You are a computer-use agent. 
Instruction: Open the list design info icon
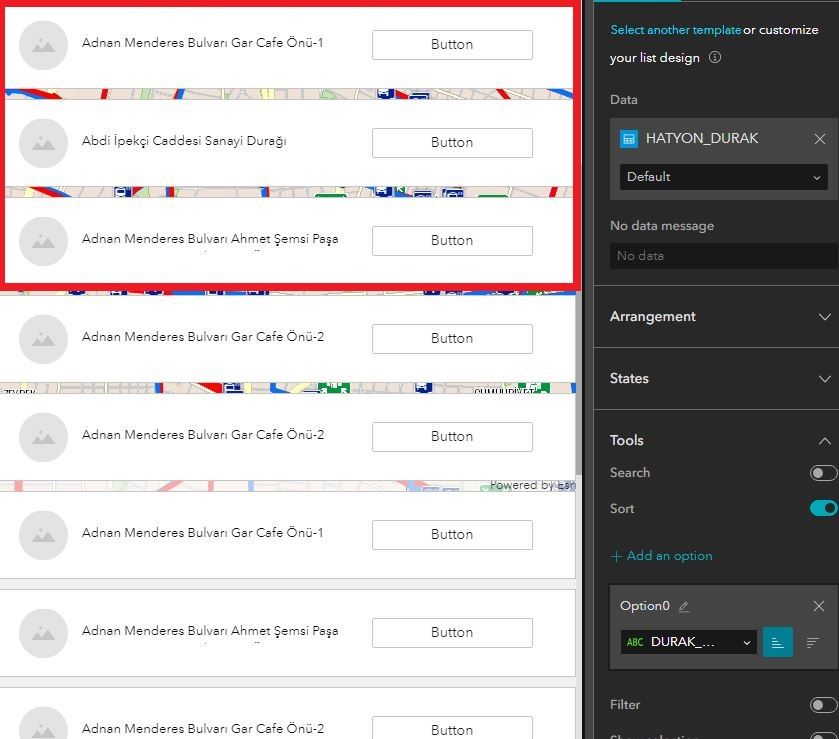[x=714, y=57]
